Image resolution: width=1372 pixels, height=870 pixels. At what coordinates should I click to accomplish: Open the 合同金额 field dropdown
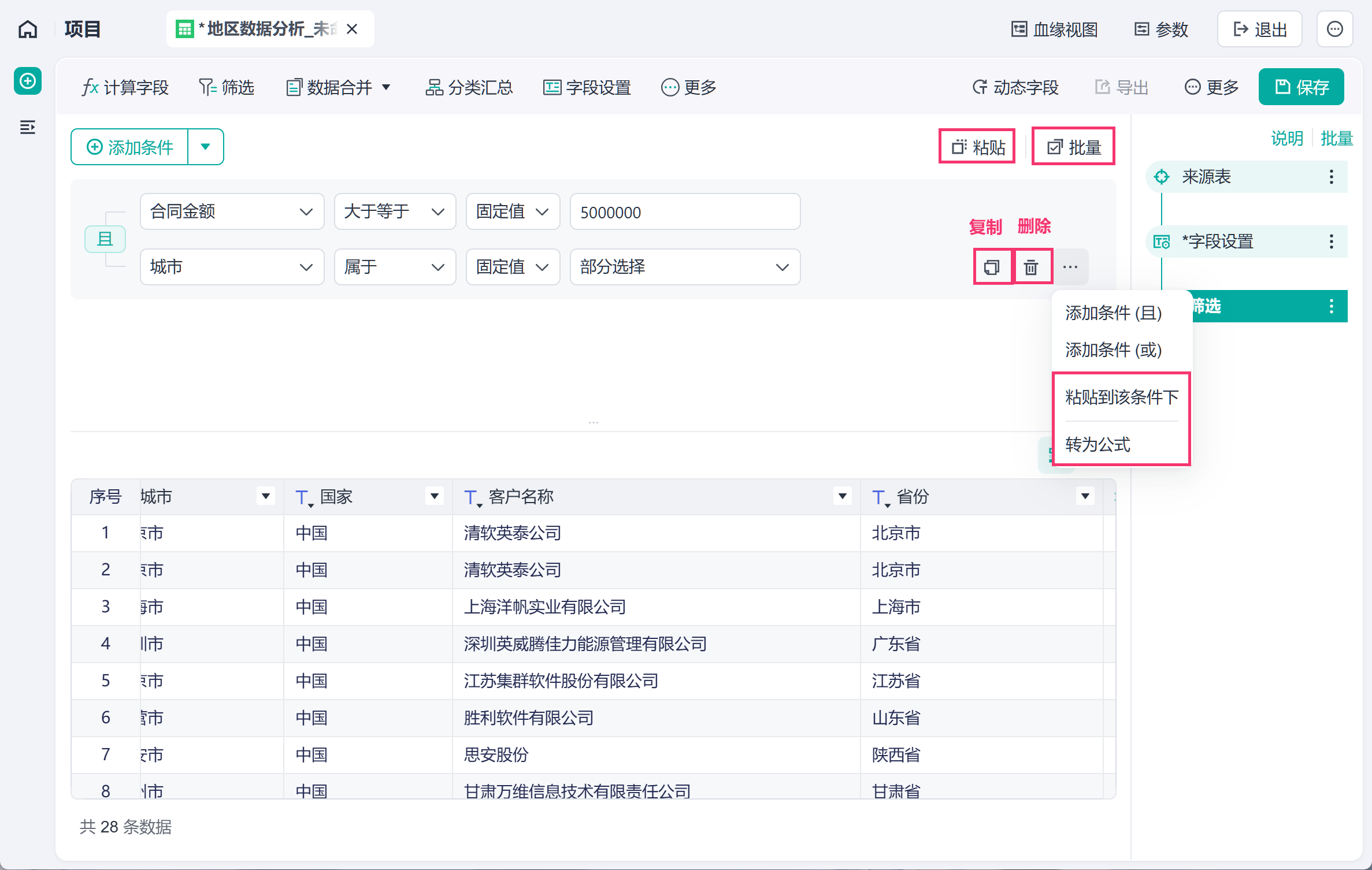click(x=232, y=211)
